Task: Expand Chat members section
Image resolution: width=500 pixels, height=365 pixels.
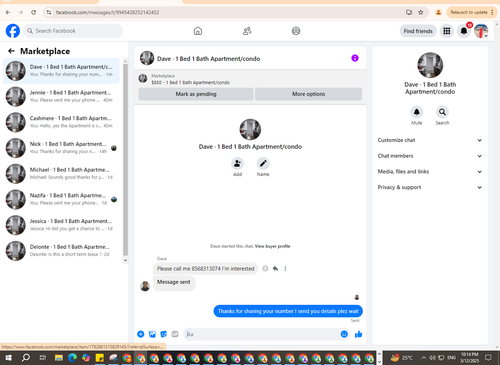Action: [x=430, y=156]
